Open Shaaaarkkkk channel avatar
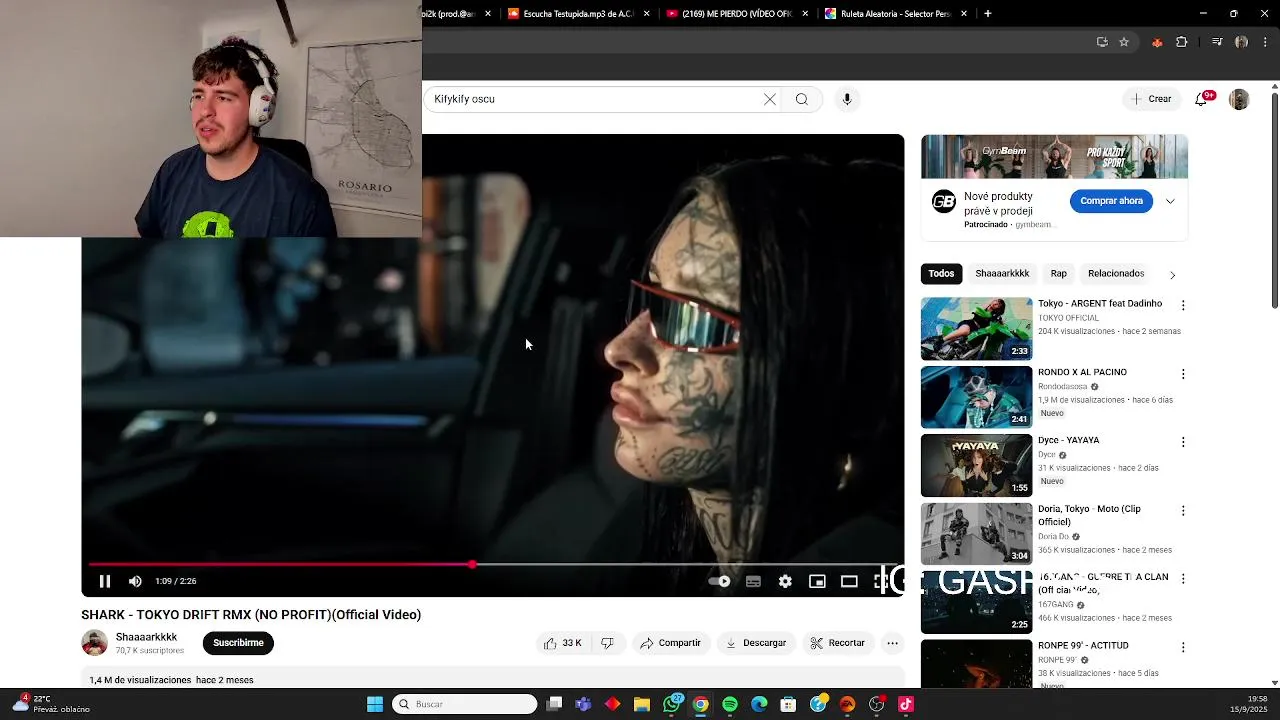The image size is (1280, 720). click(94, 643)
